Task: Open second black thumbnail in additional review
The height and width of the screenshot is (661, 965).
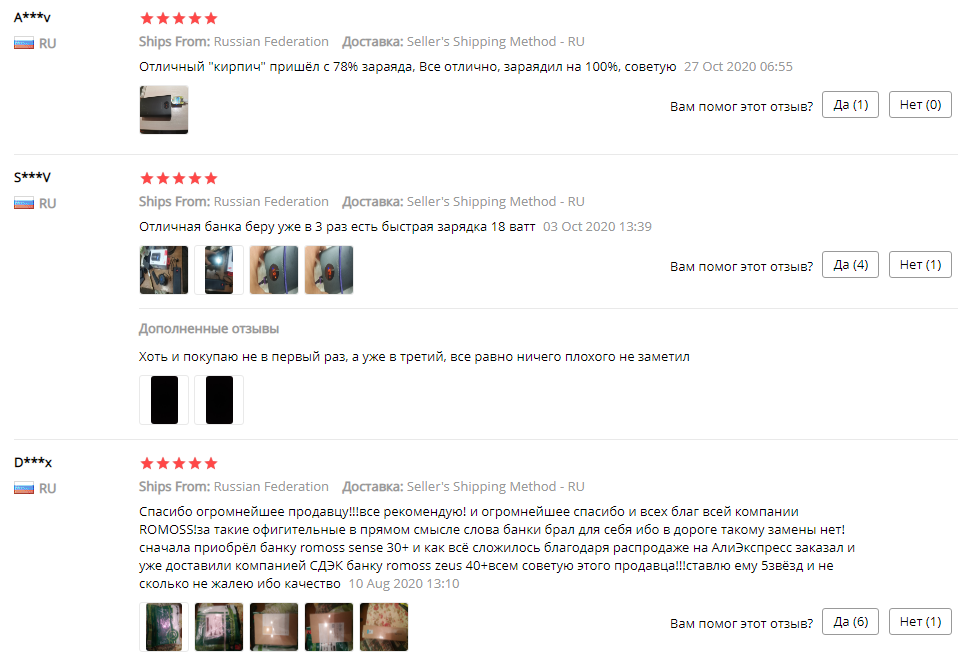Action: 218,400
